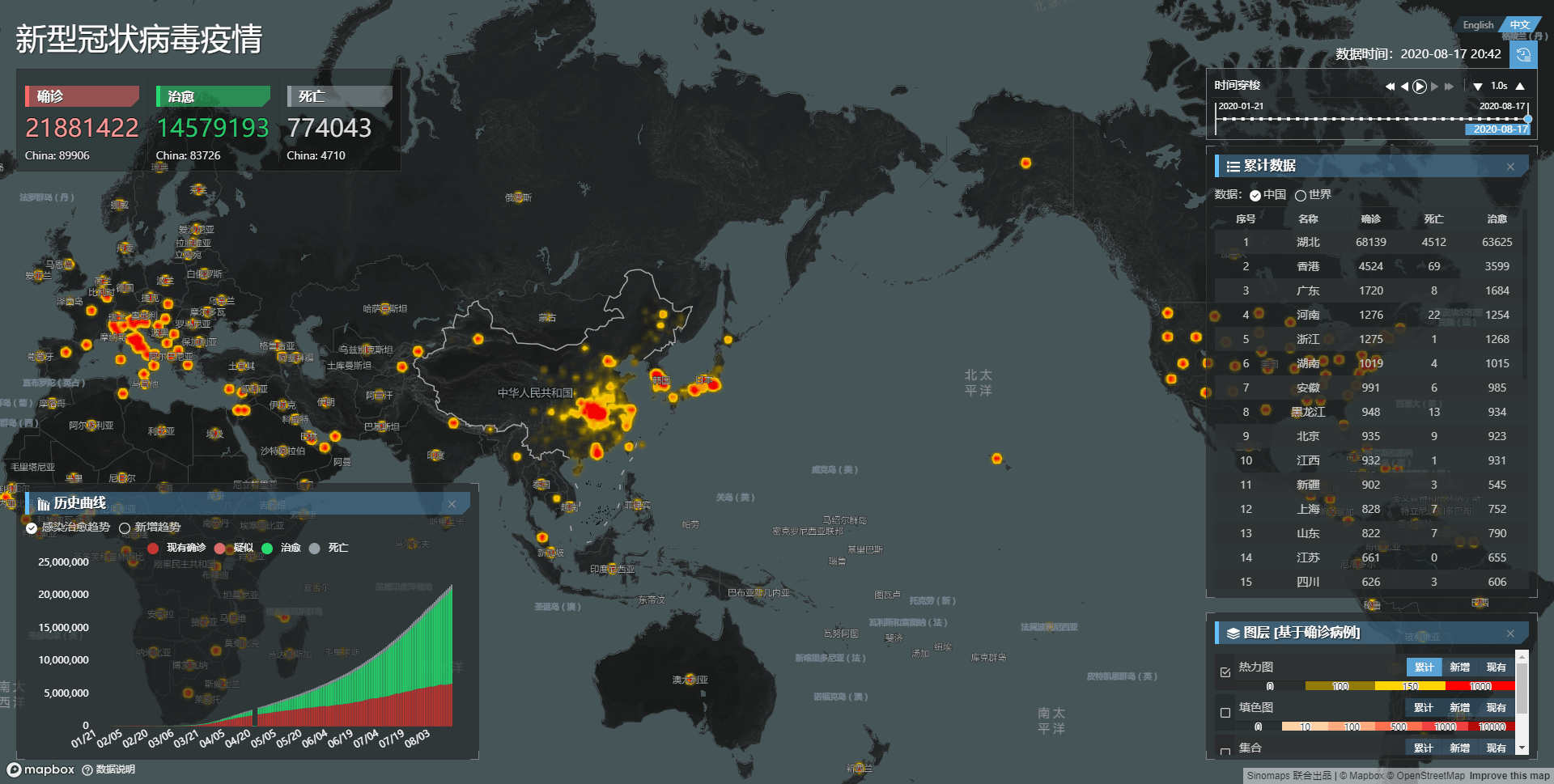Toggle the 疑似 legend series
This screenshot has height=784, width=1554.
pos(234,548)
